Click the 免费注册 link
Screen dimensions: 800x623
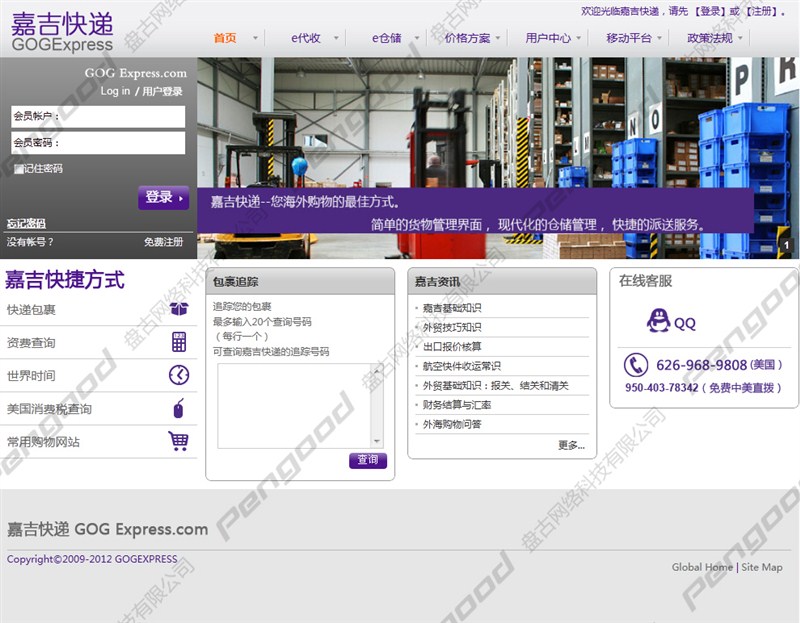click(163, 242)
